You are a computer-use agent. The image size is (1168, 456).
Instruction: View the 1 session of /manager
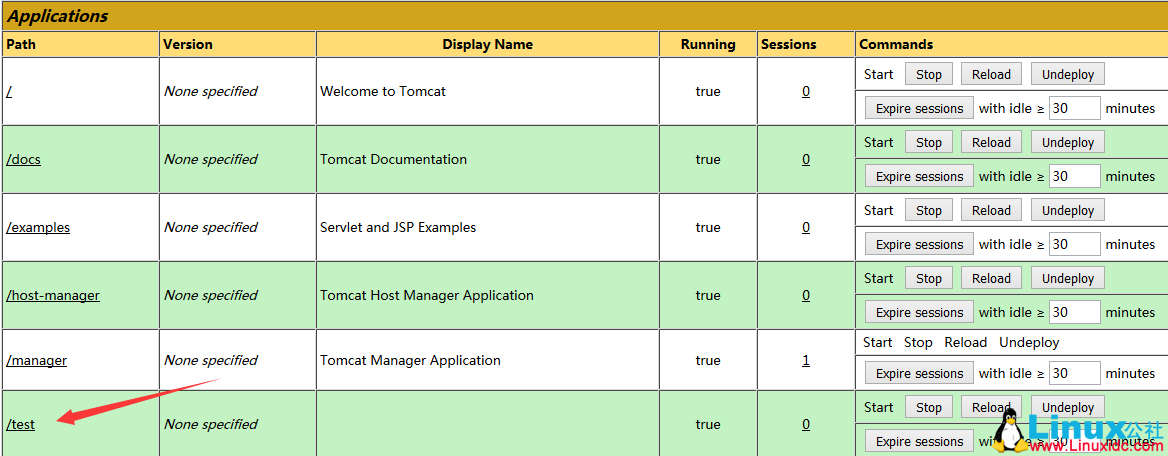point(806,360)
